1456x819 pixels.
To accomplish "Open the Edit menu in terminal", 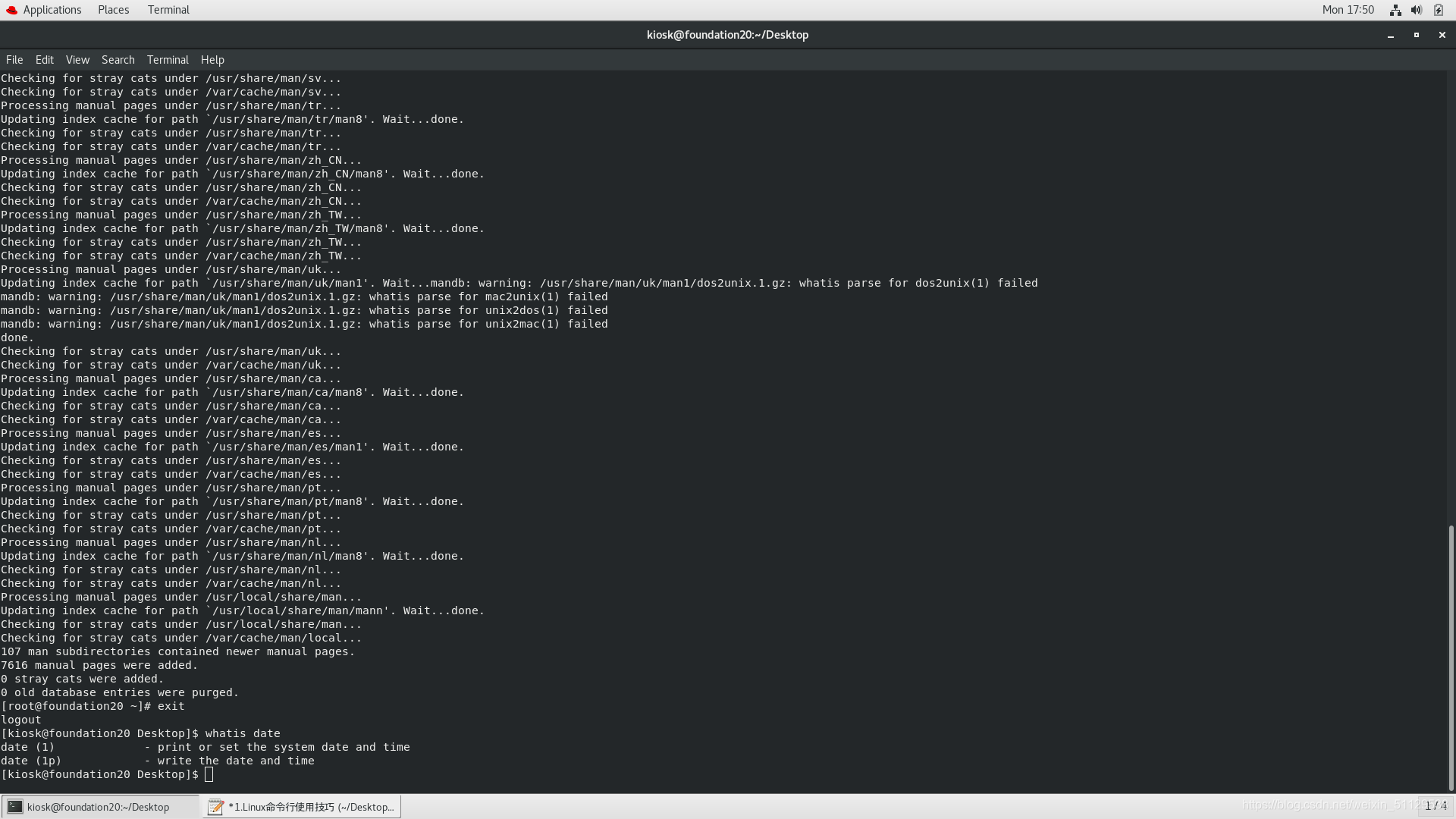I will coord(44,59).
